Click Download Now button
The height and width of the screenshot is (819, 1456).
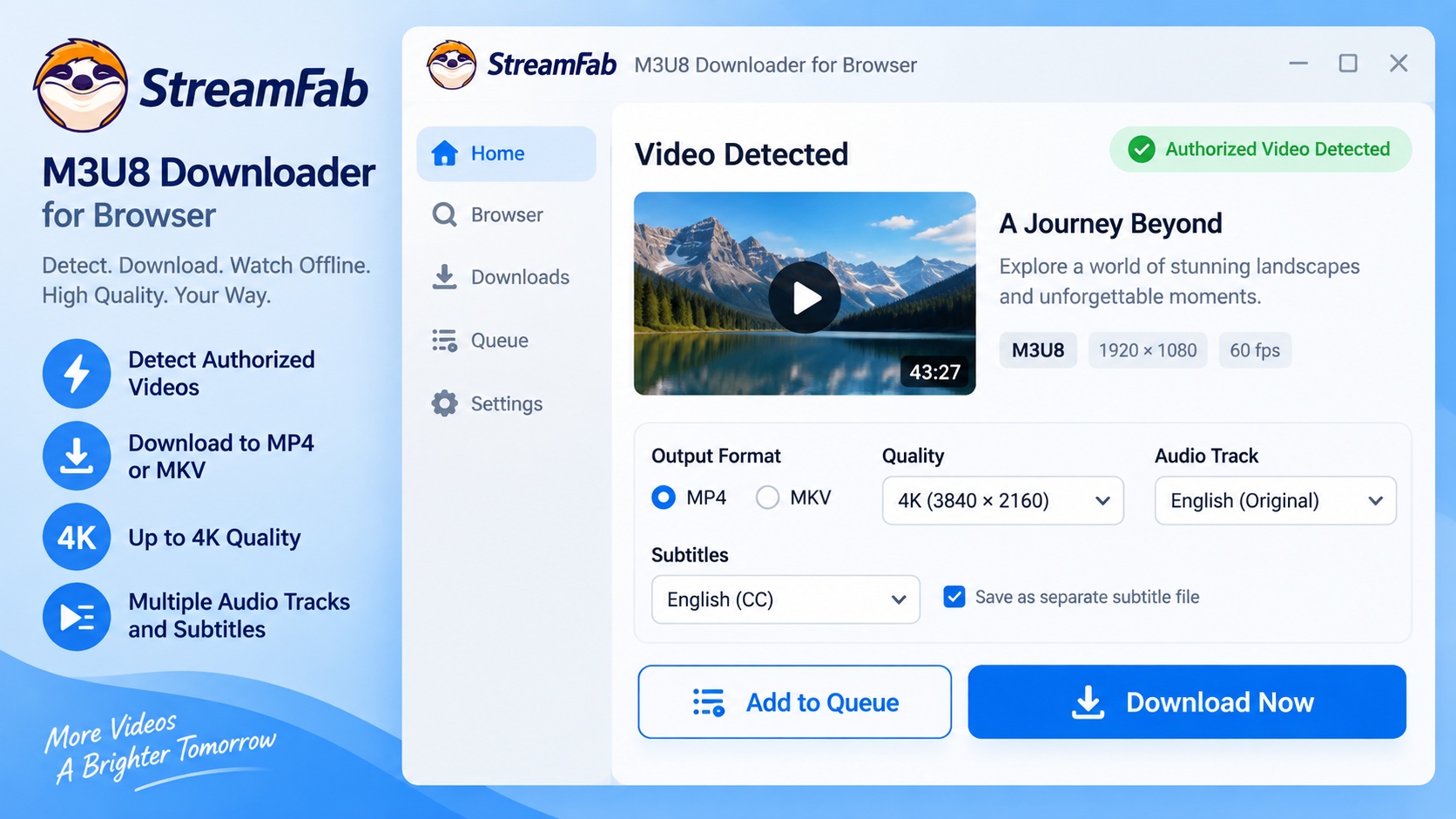point(1187,702)
